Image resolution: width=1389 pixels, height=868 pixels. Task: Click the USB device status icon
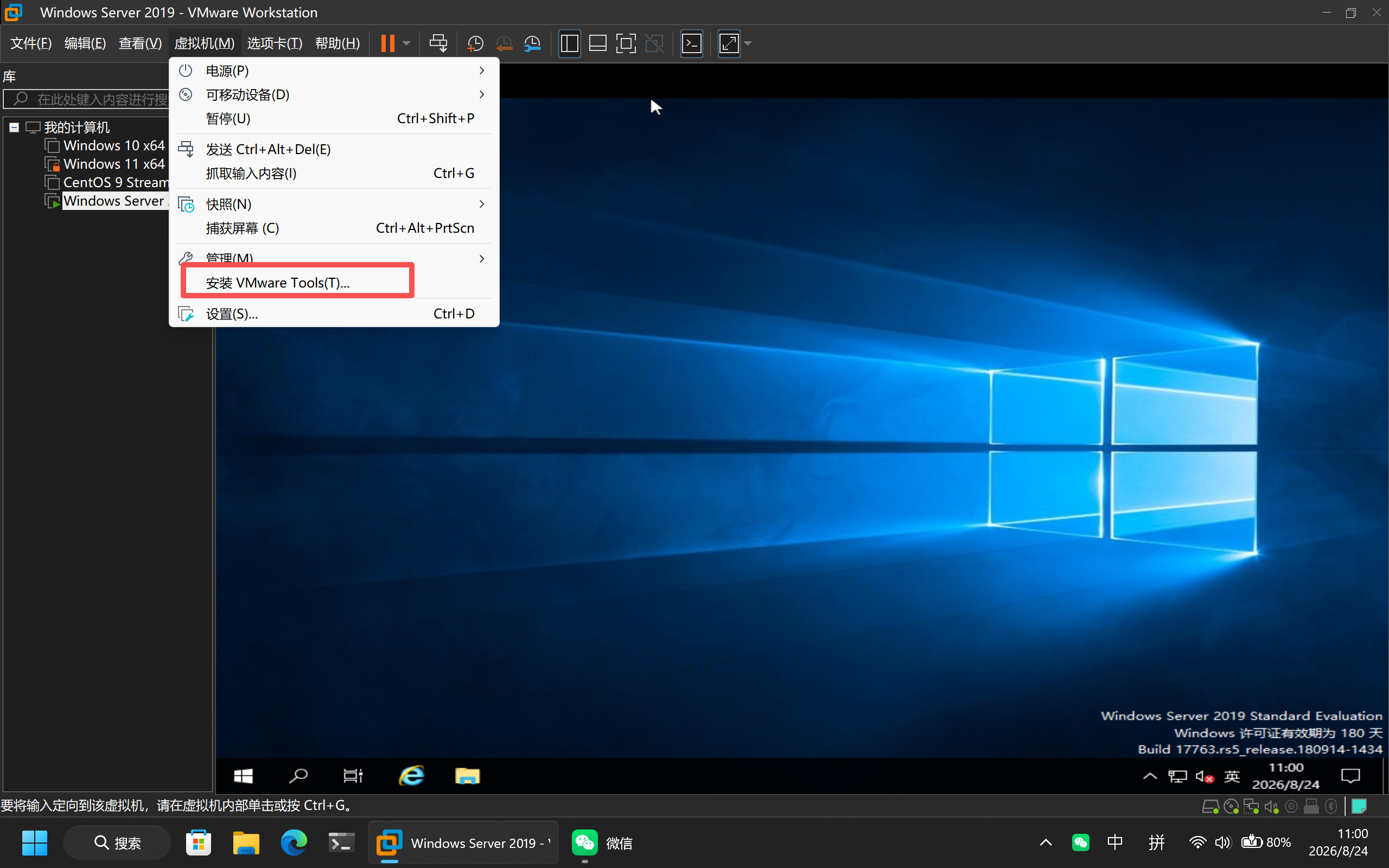[1311, 807]
